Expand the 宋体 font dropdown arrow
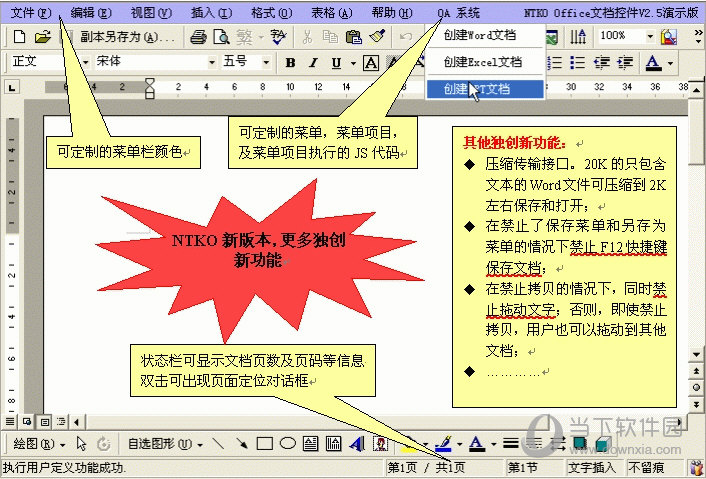 [212, 62]
